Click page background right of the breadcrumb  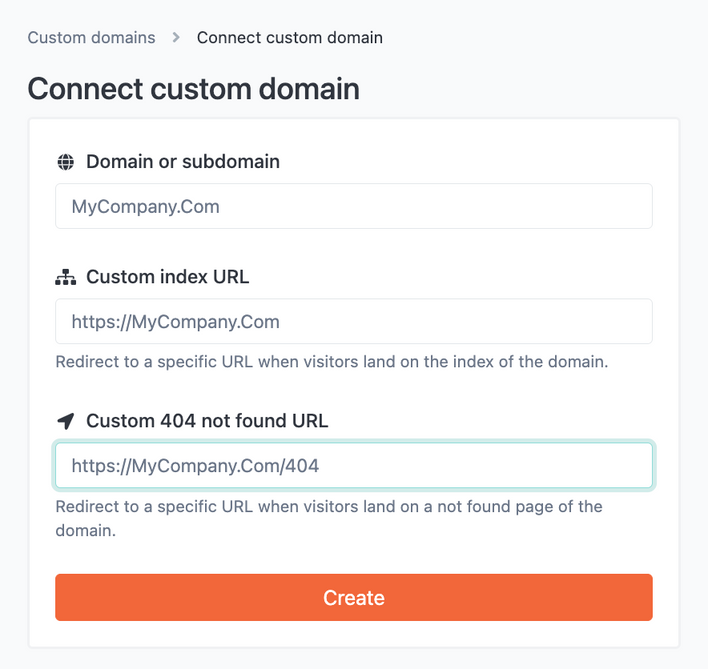(x=542, y=37)
